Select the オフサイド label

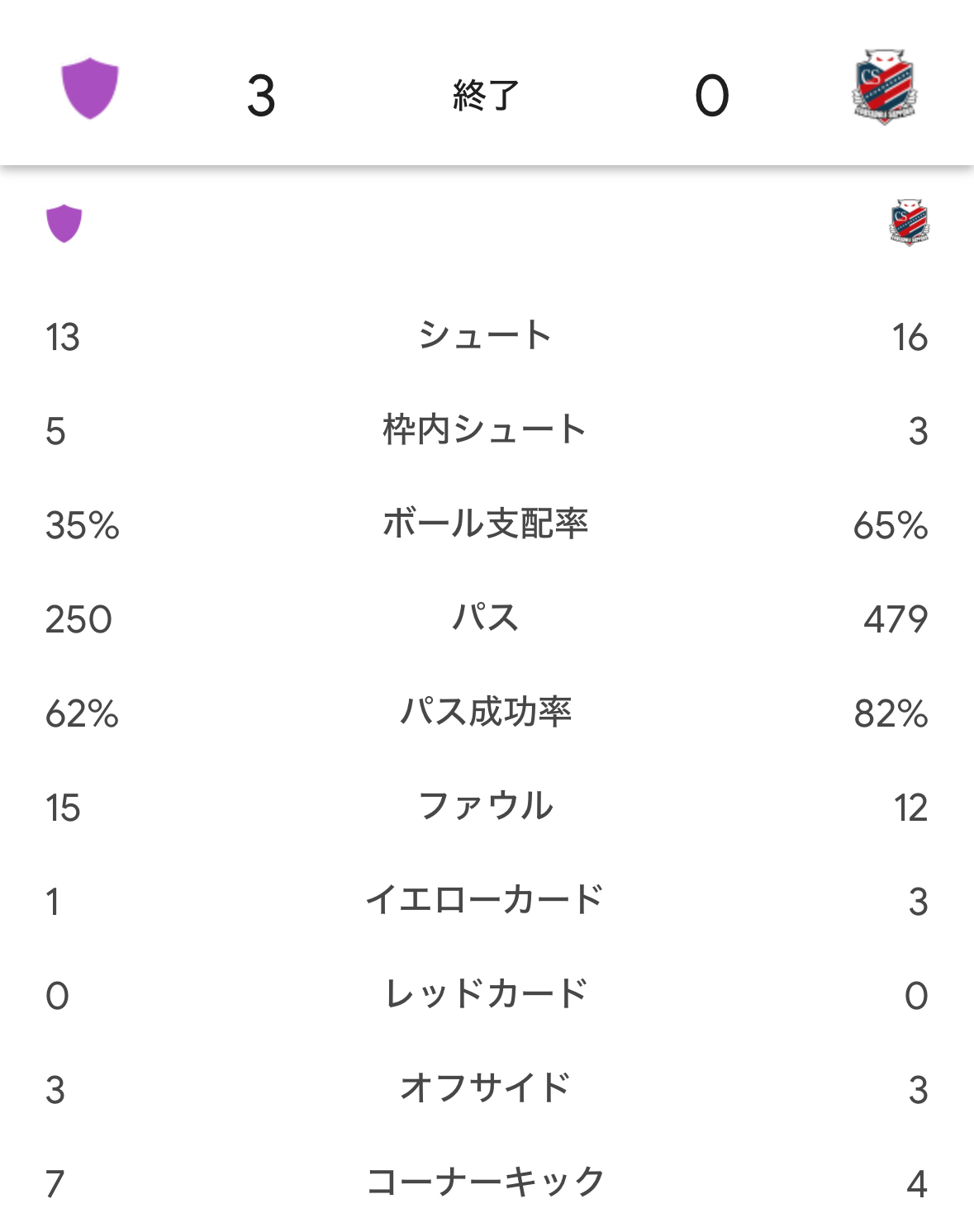(x=486, y=1089)
